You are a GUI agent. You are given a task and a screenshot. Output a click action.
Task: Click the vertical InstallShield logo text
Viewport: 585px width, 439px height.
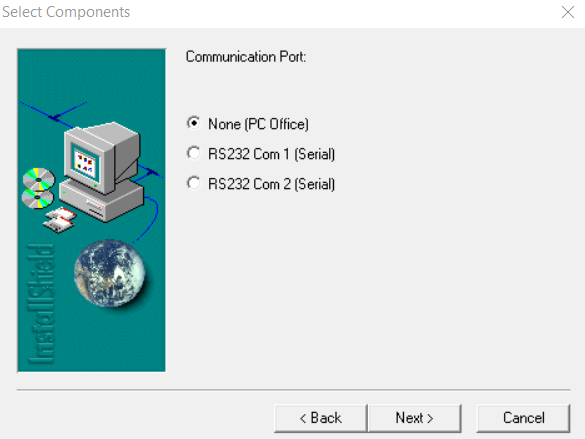41,304
